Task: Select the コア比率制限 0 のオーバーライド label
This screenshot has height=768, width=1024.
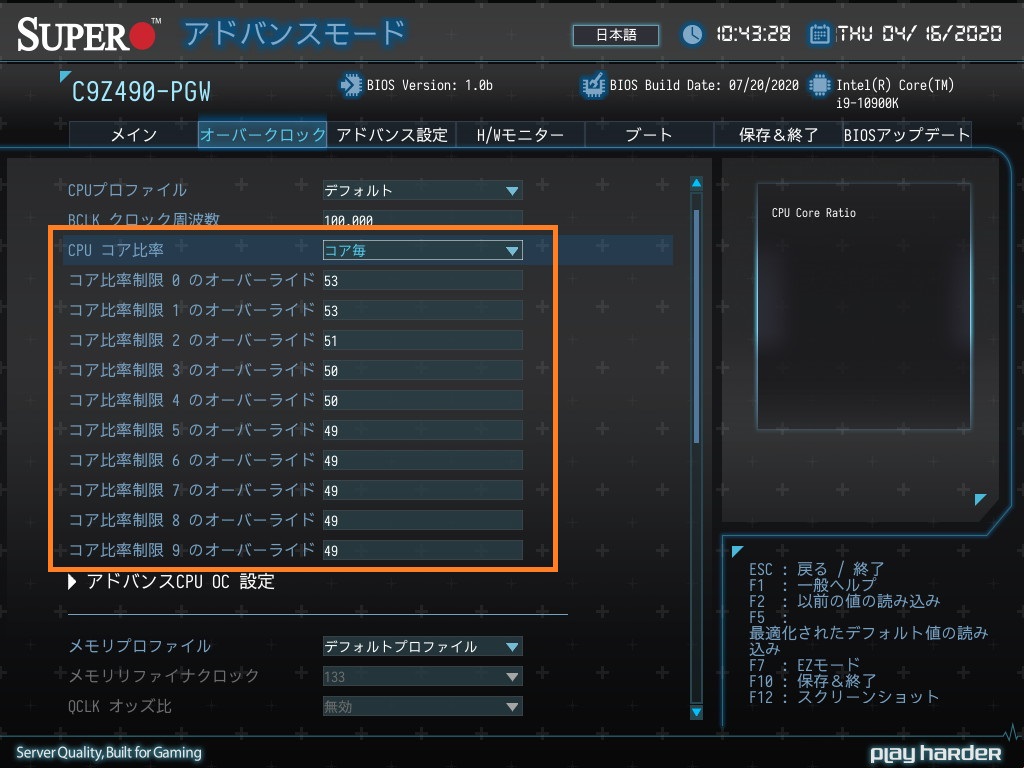Action: pyautogui.click(x=191, y=280)
